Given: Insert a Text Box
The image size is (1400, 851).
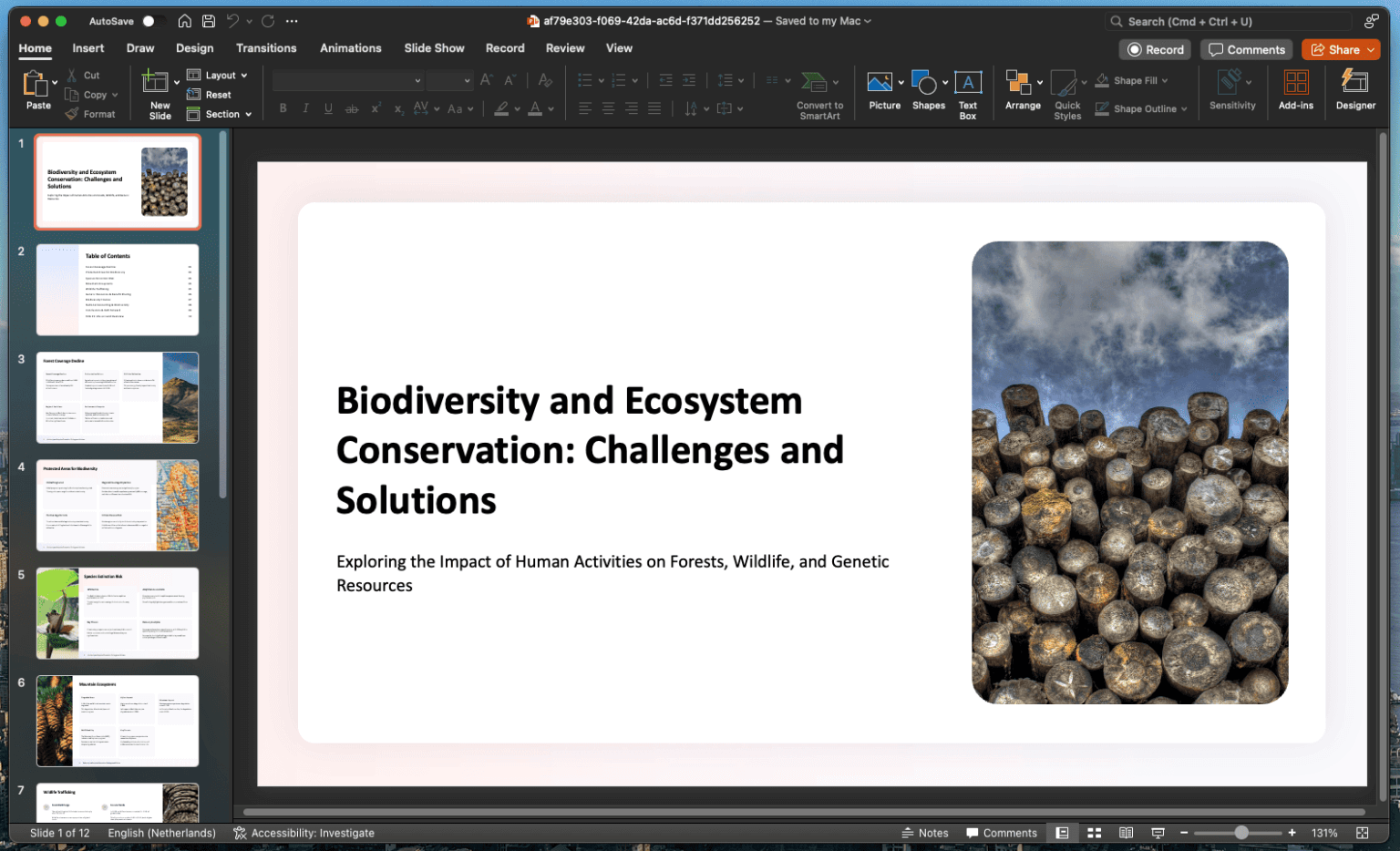Looking at the screenshot, I should click(967, 88).
